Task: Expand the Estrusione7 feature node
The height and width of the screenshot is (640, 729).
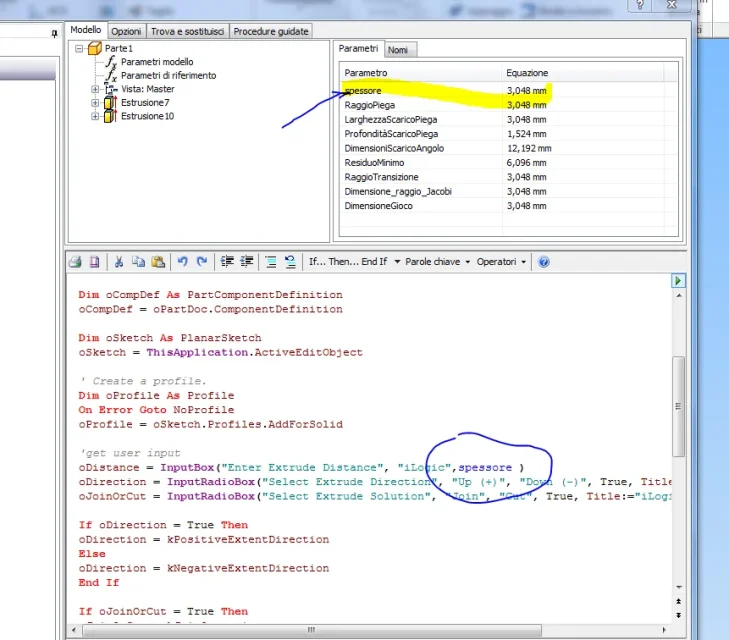Action: tap(95, 103)
